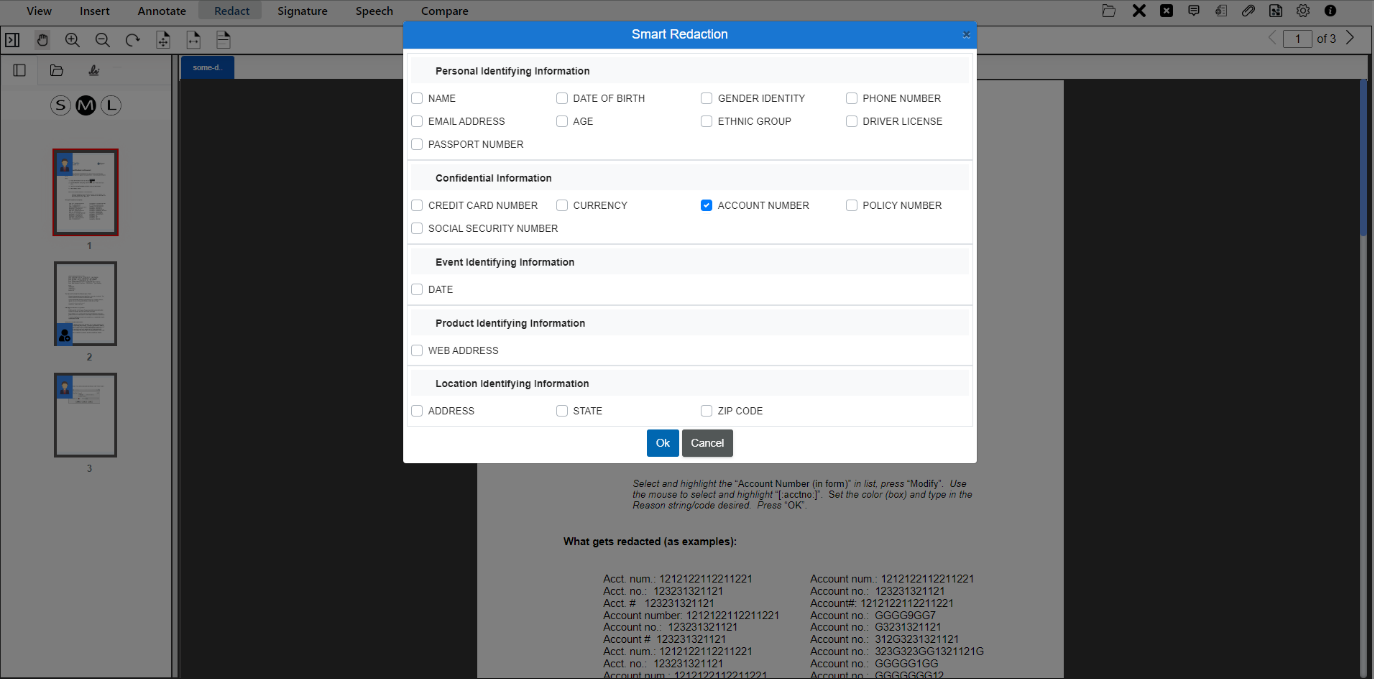Viewport: 1374px width, 679px height.
Task: Click the zoom in magnifier icon
Action: coord(72,40)
